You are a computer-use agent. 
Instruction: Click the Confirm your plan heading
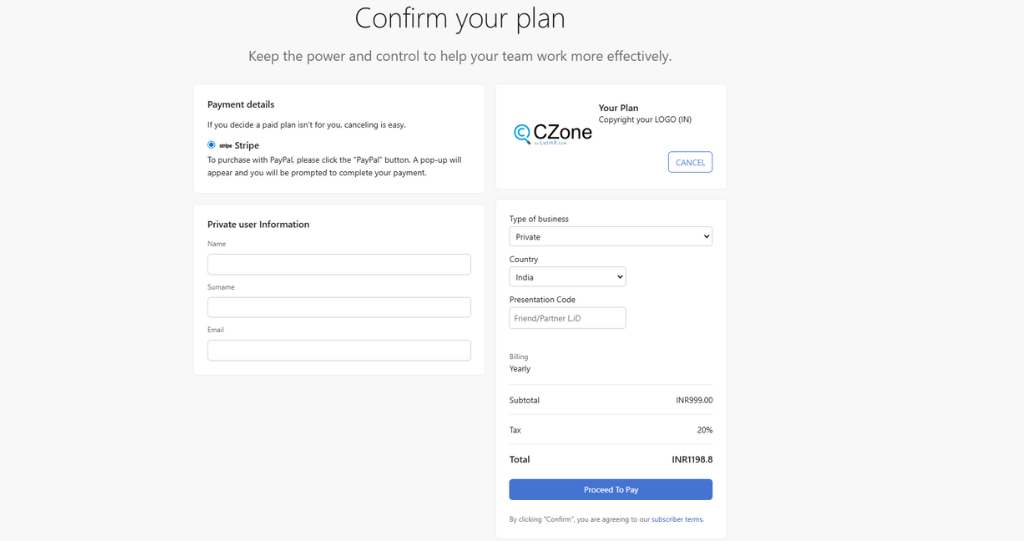point(459,18)
